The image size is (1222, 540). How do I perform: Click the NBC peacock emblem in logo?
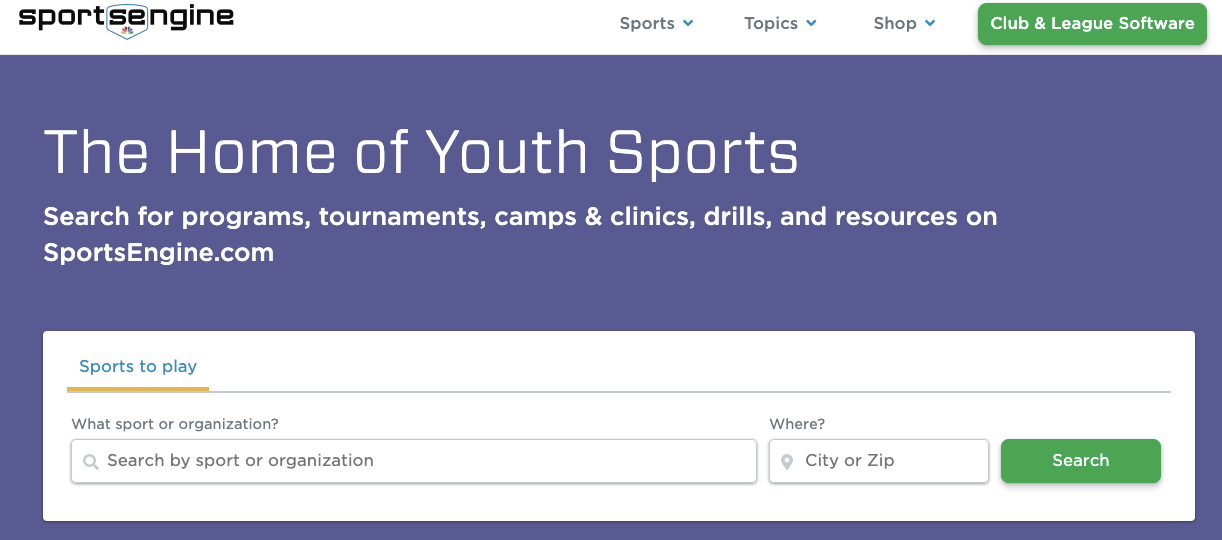tap(127, 31)
